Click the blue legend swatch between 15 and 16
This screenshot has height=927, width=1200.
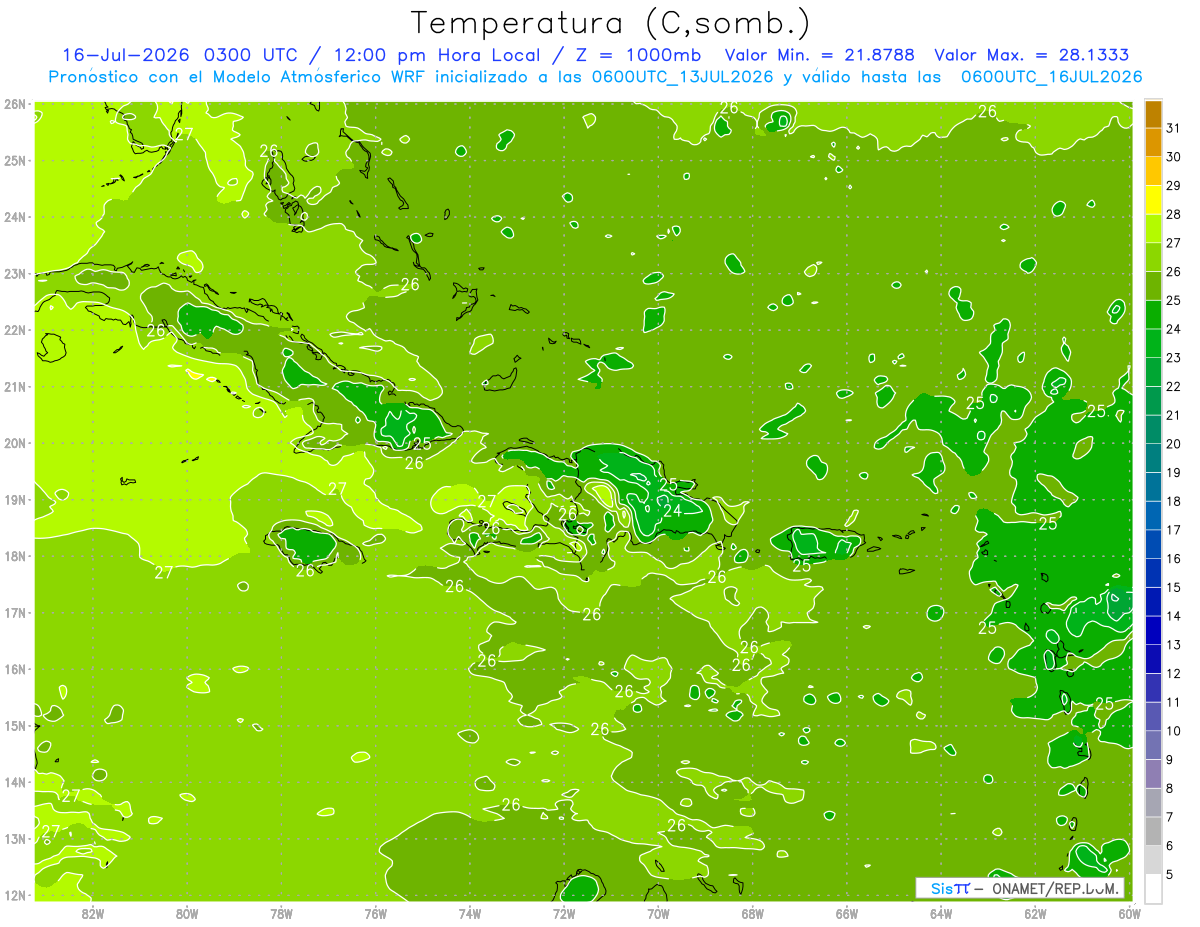[x=1154, y=573]
